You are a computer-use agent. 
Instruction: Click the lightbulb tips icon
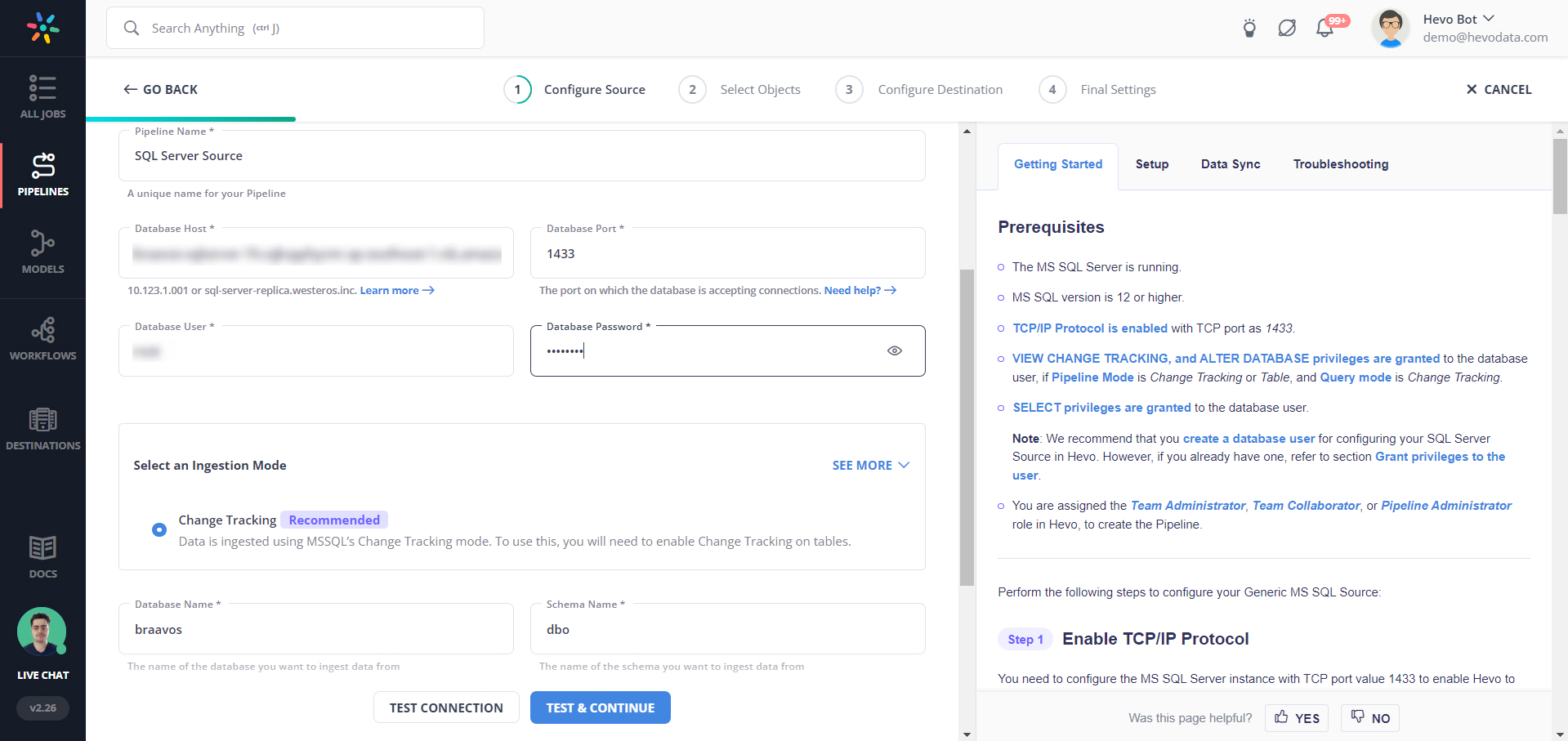pyautogui.click(x=1249, y=29)
